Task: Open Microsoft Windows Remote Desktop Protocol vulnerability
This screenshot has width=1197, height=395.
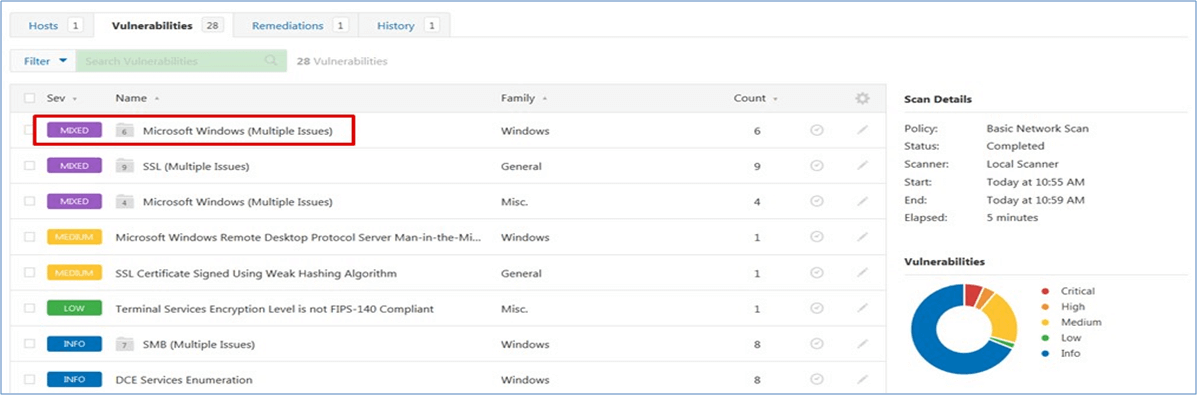Action: click(x=298, y=237)
